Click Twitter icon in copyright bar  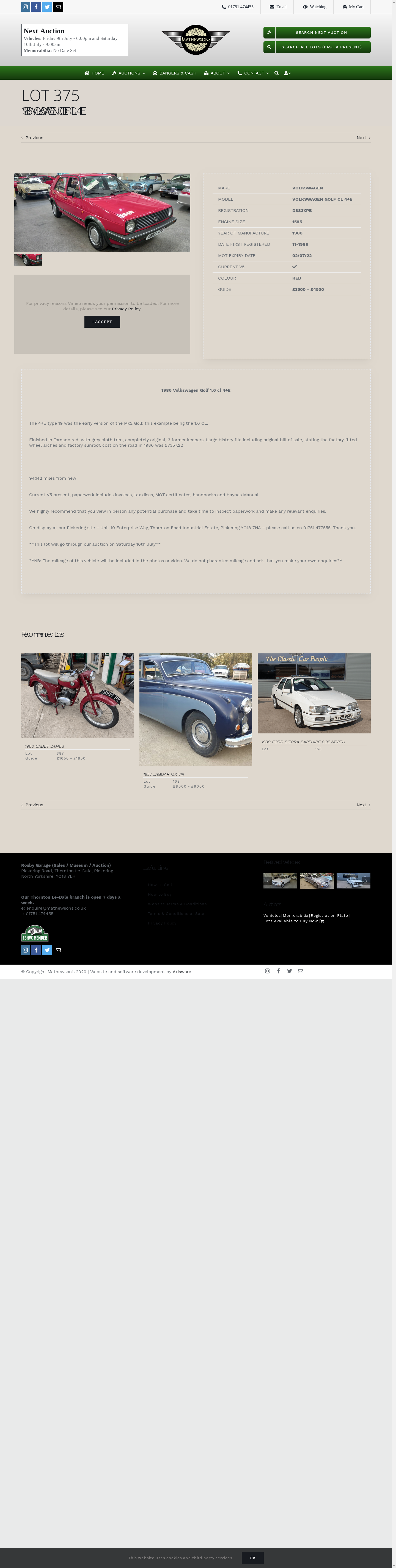(x=289, y=971)
